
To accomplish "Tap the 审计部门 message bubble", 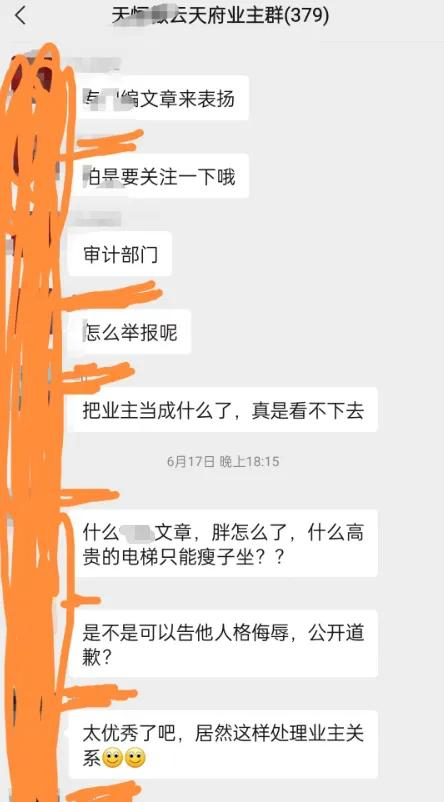I will point(121,254).
